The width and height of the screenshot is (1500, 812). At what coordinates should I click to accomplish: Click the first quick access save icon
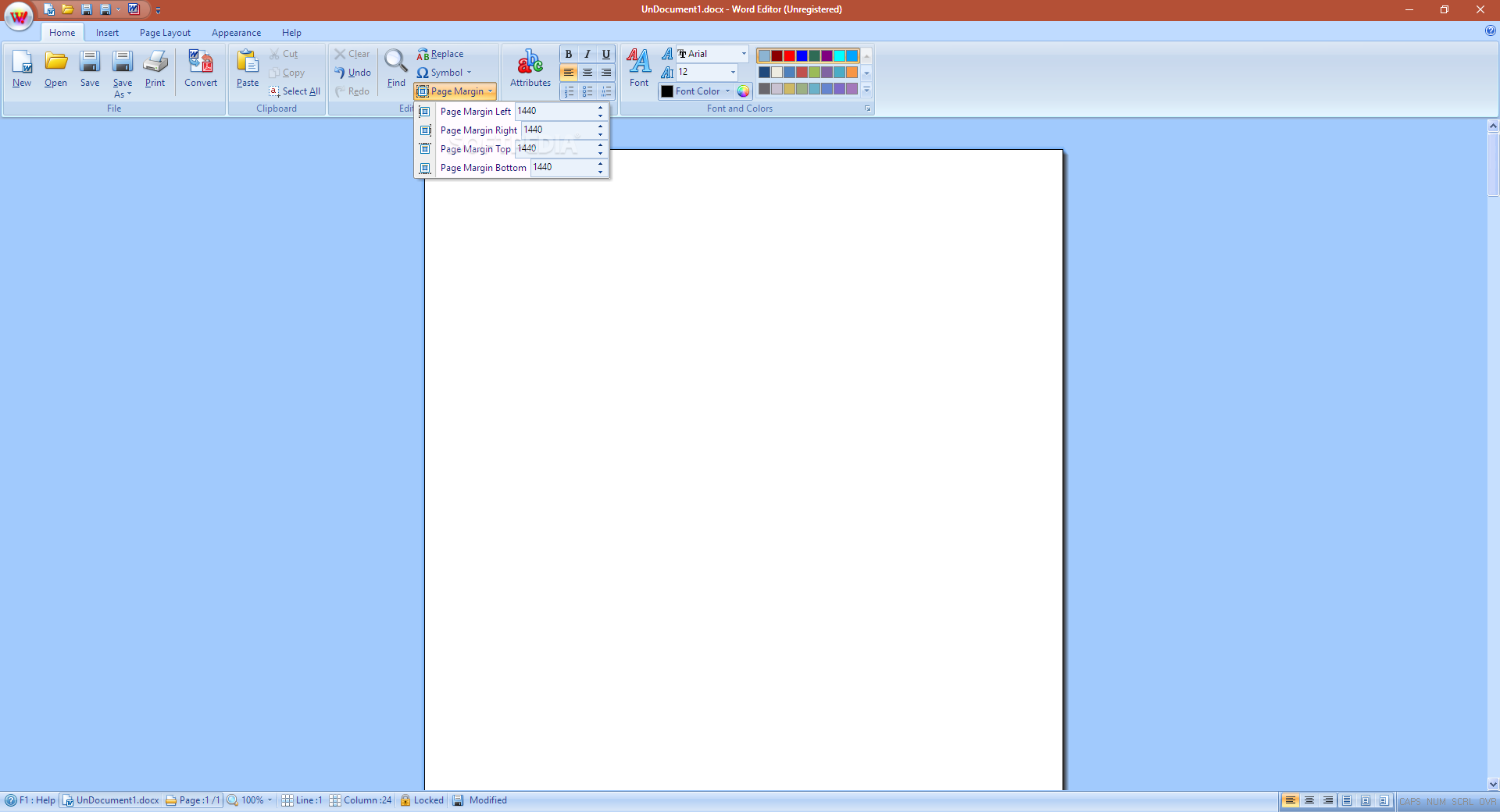click(x=87, y=9)
